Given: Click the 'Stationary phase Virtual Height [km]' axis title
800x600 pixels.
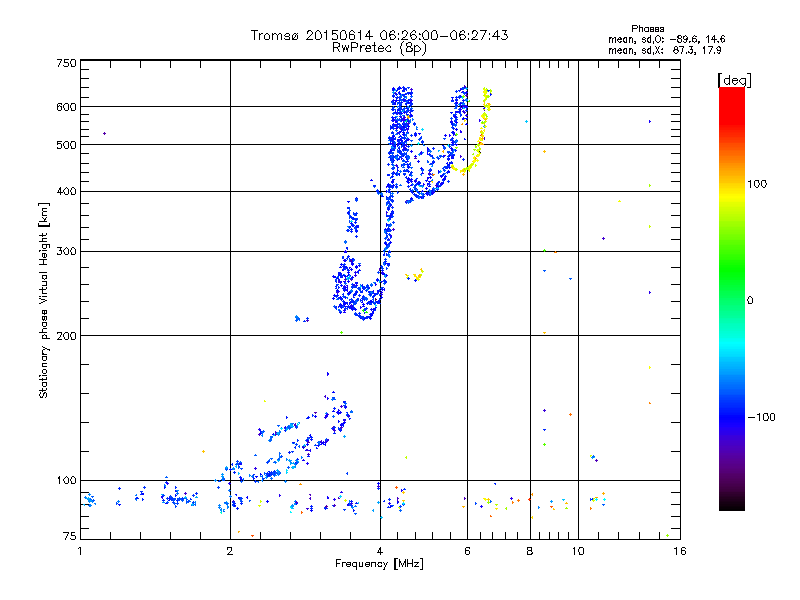Looking at the screenshot, I should click(x=44, y=301).
